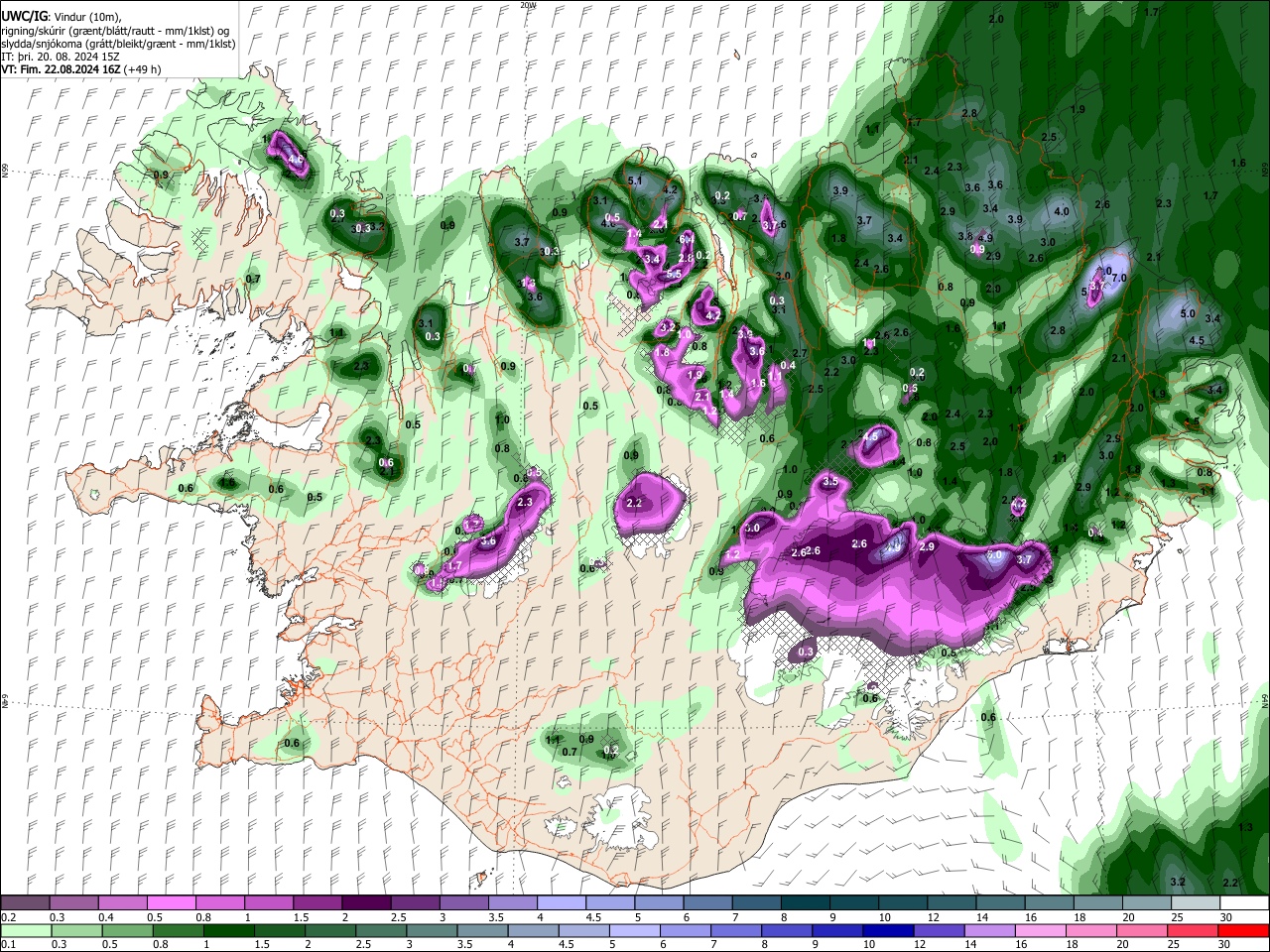1270x952 pixels.
Task: Click the royal blue 9 rain legend swatch
Action: click(838, 930)
